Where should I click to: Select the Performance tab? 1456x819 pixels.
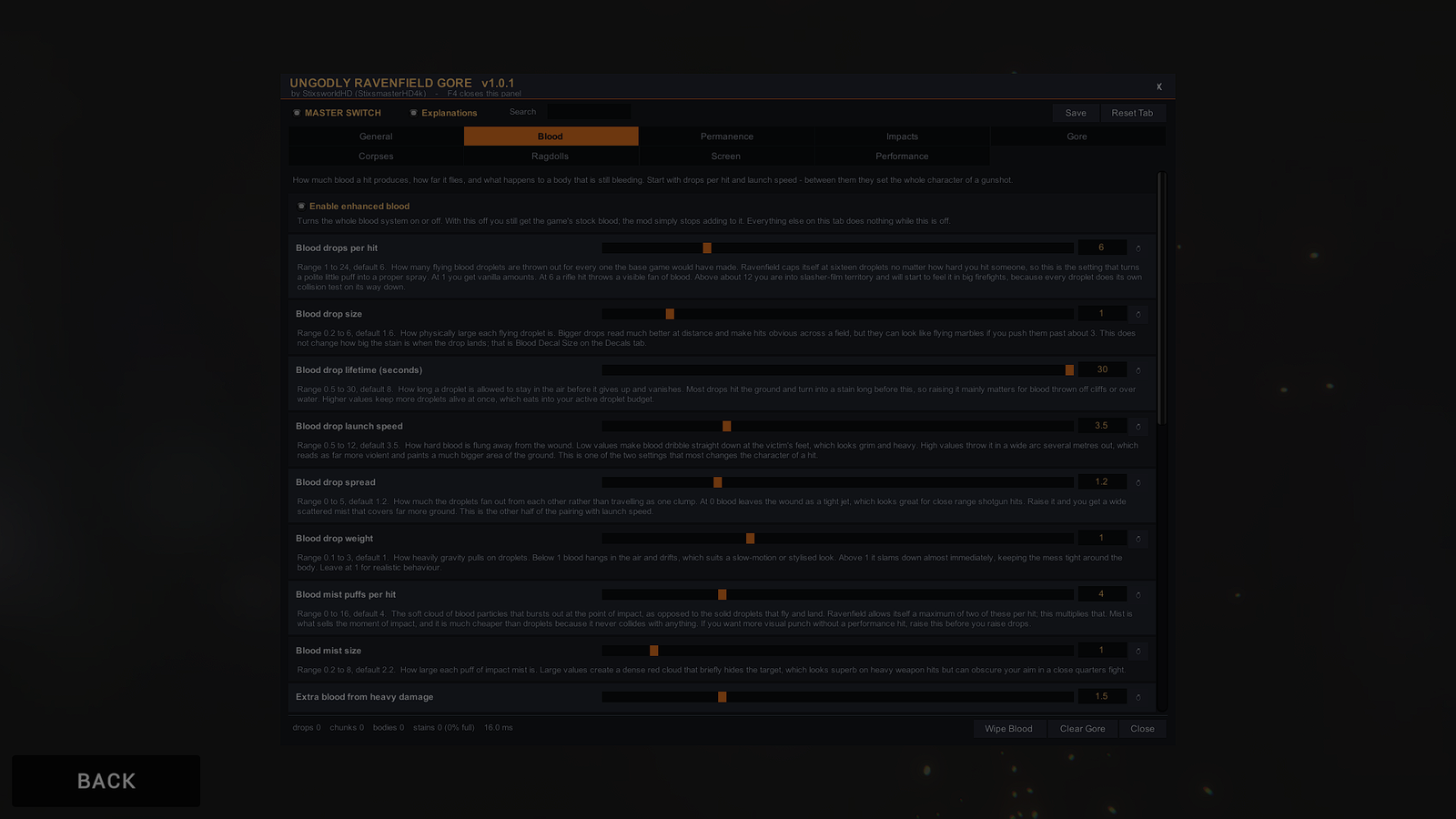[902, 157]
